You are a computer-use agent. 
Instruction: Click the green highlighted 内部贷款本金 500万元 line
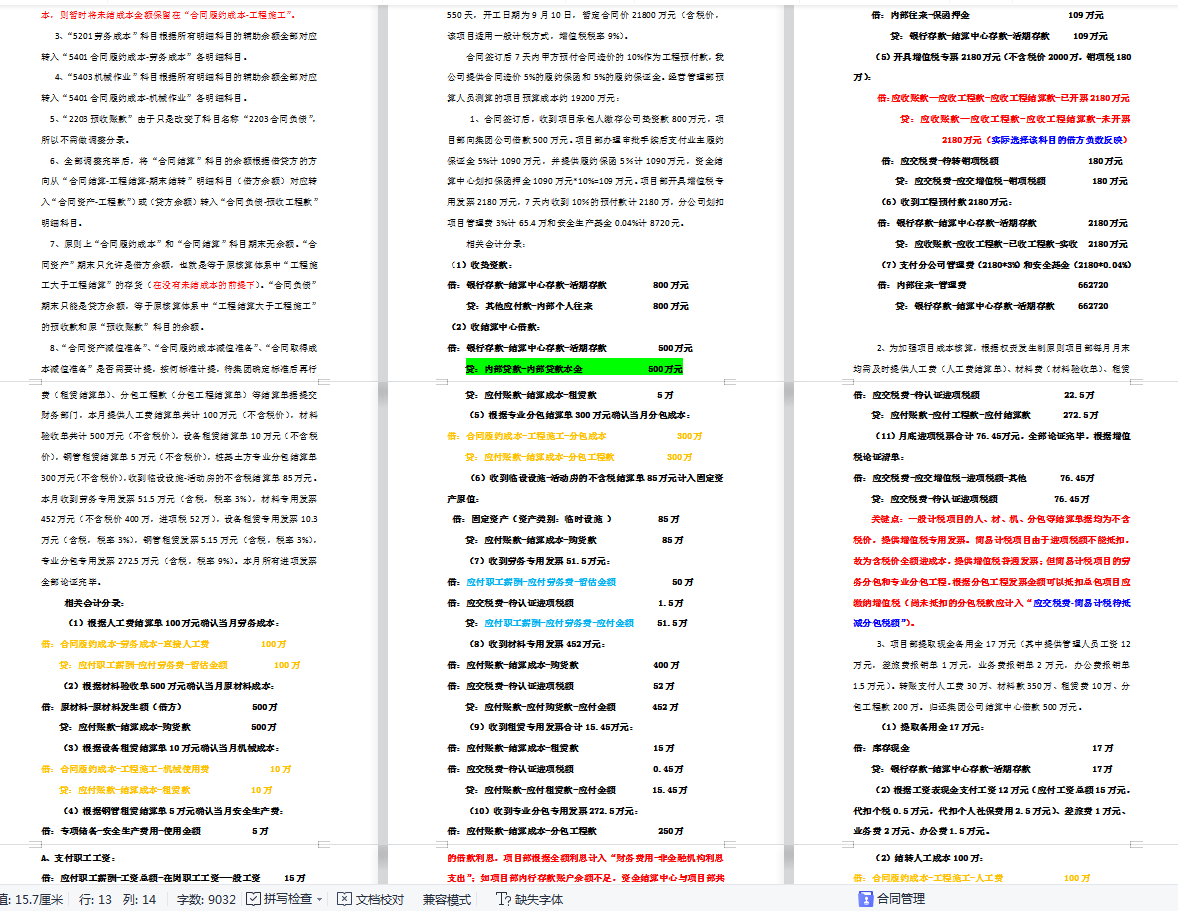(x=574, y=369)
